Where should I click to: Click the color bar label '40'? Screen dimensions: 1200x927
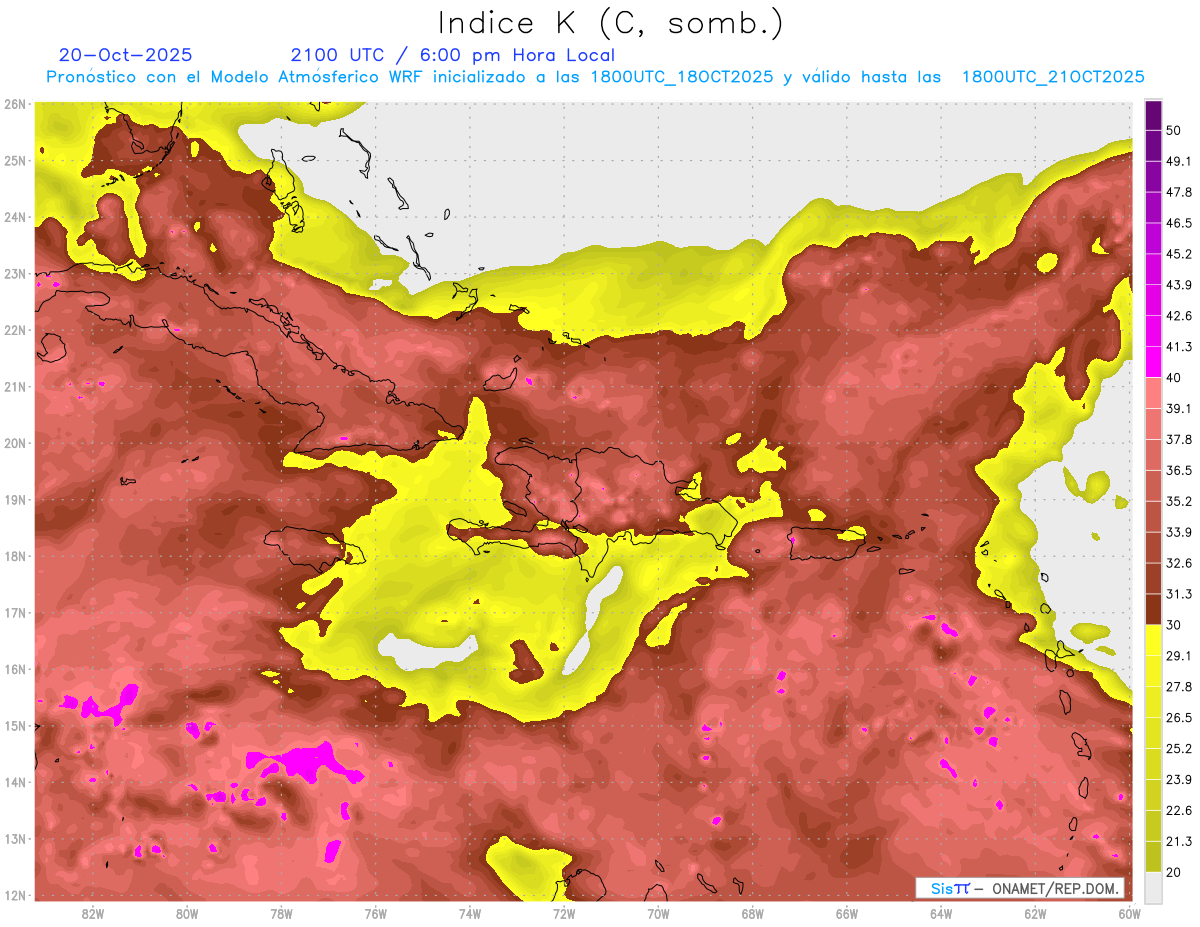[1175, 378]
